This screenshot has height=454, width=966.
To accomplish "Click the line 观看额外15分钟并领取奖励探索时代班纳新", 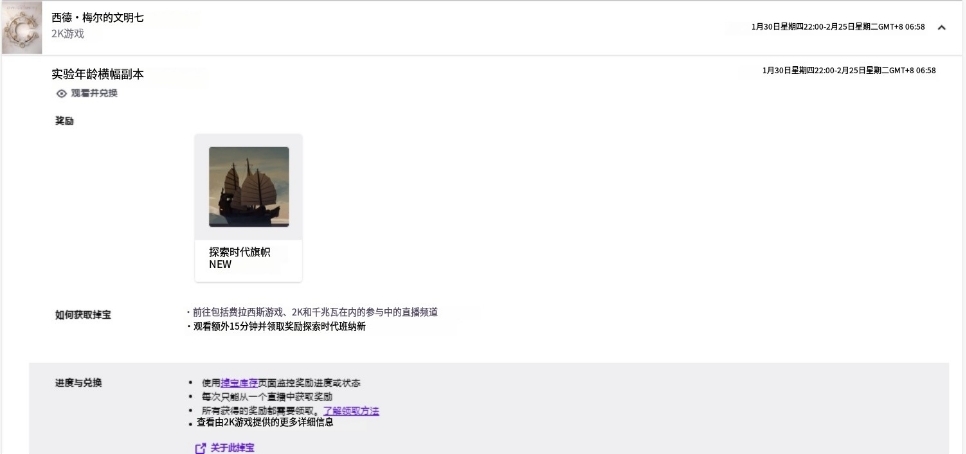I will 279,326.
